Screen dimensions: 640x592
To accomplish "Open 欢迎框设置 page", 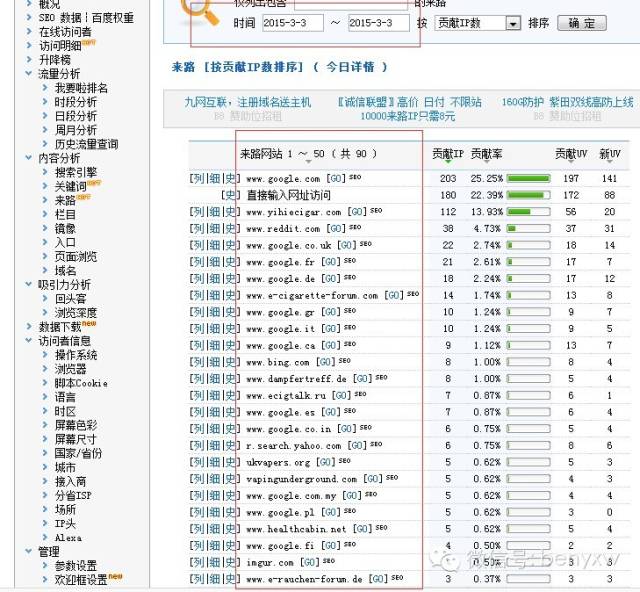I will [x=81, y=580].
